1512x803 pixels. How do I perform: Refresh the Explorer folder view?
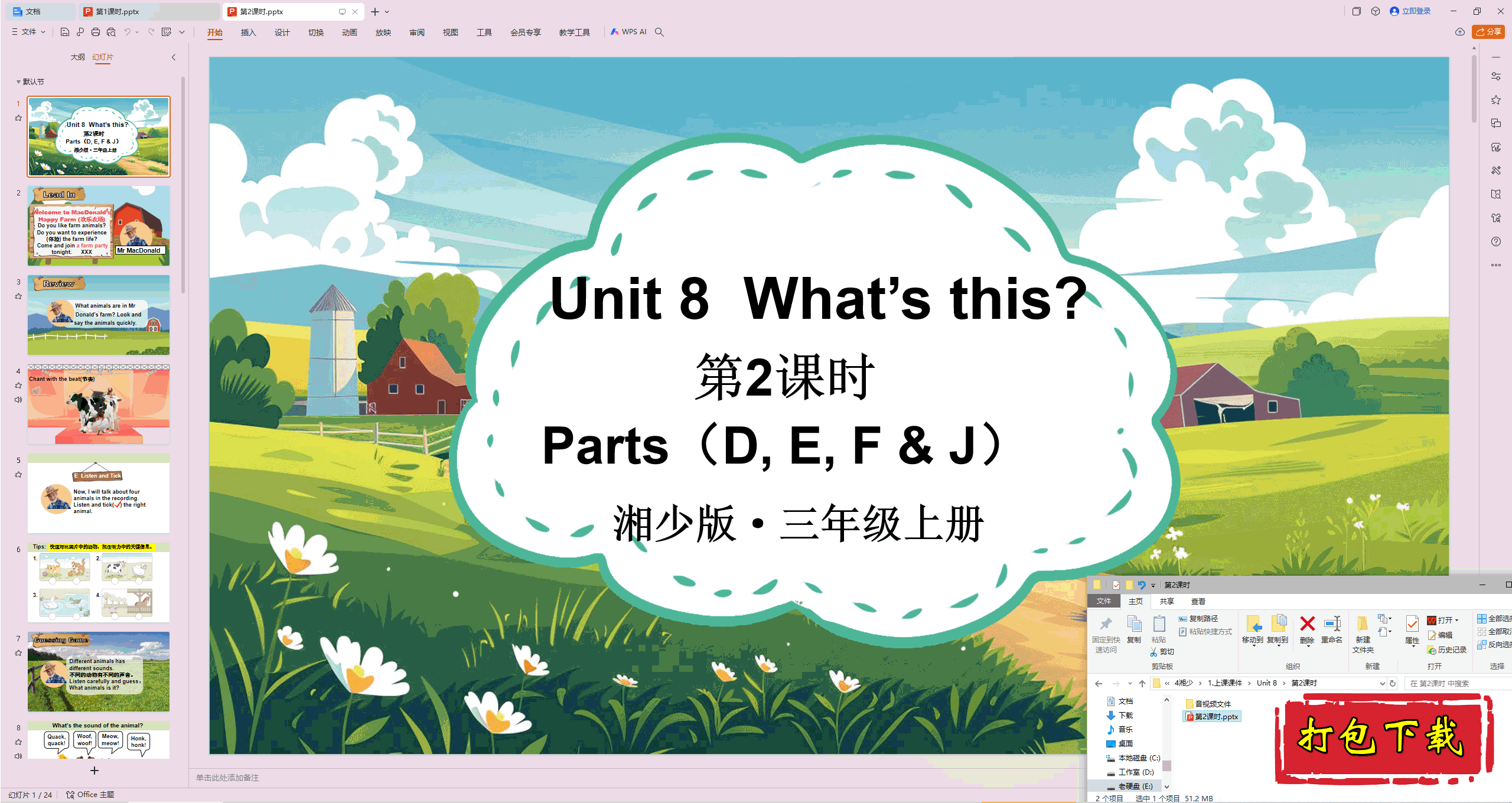(x=1393, y=683)
